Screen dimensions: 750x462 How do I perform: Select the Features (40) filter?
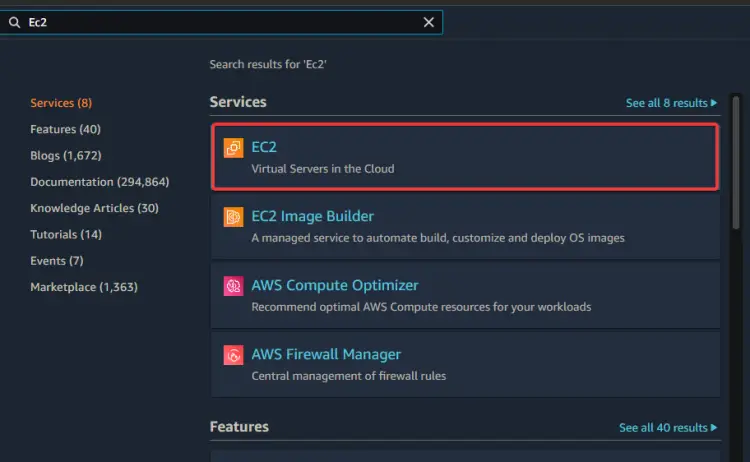coord(66,129)
